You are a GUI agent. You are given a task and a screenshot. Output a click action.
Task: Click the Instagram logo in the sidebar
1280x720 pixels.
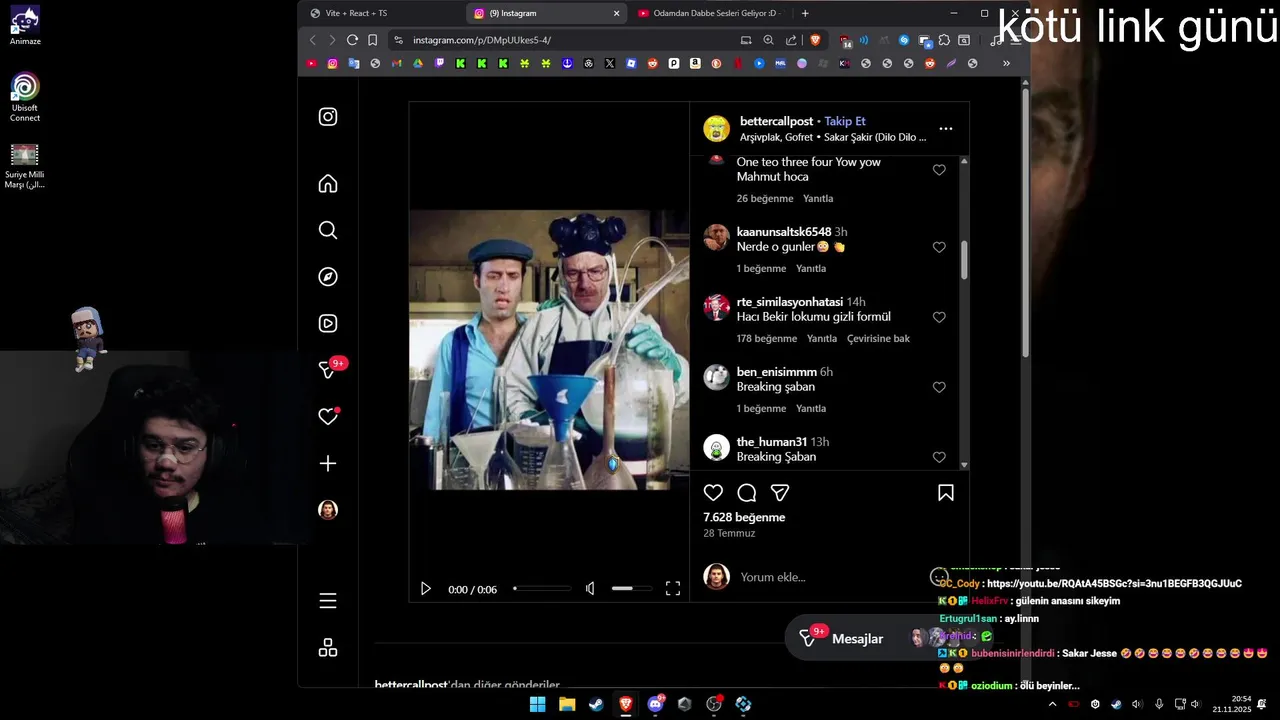(x=328, y=116)
